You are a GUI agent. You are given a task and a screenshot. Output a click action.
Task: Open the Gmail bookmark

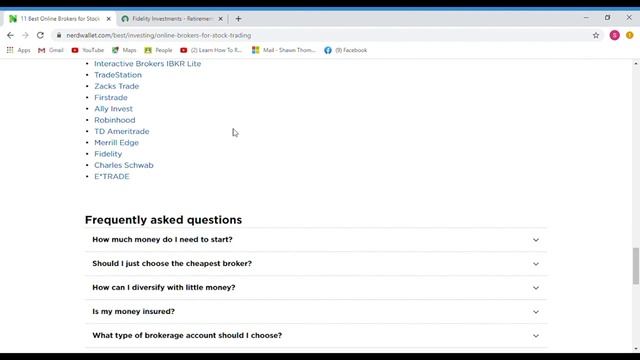(x=51, y=50)
